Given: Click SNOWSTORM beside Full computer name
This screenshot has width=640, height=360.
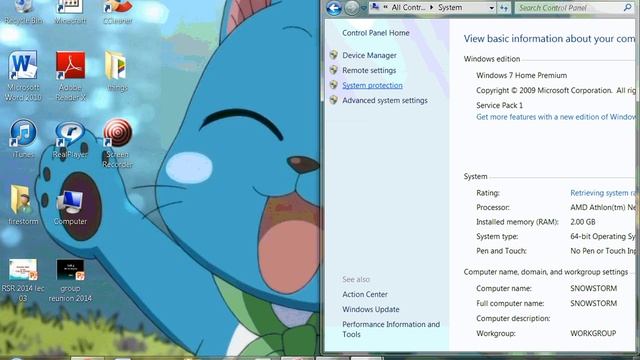Looking at the screenshot, I should tap(593, 303).
